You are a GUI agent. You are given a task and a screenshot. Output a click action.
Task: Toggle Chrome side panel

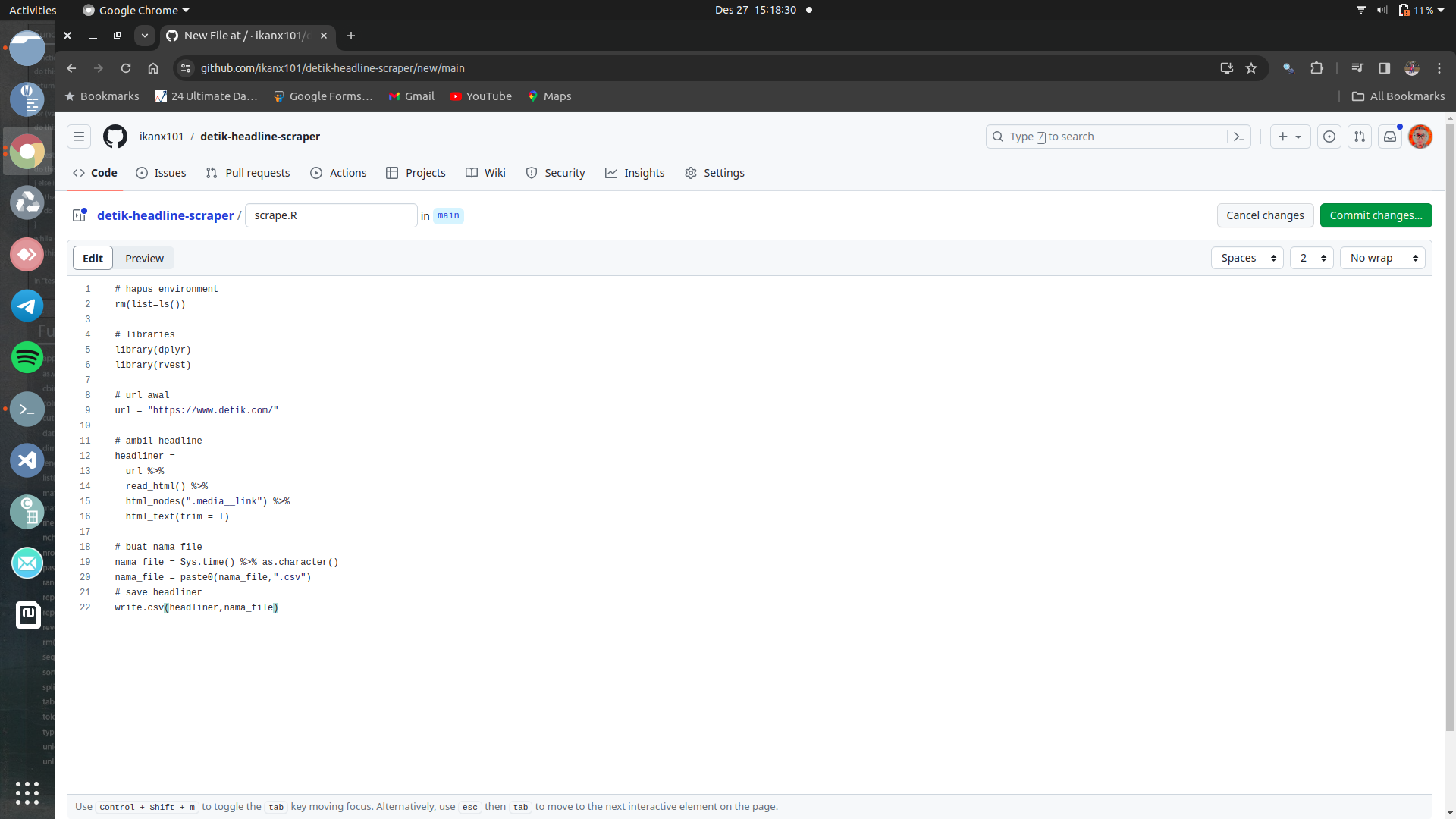pos(1384,68)
